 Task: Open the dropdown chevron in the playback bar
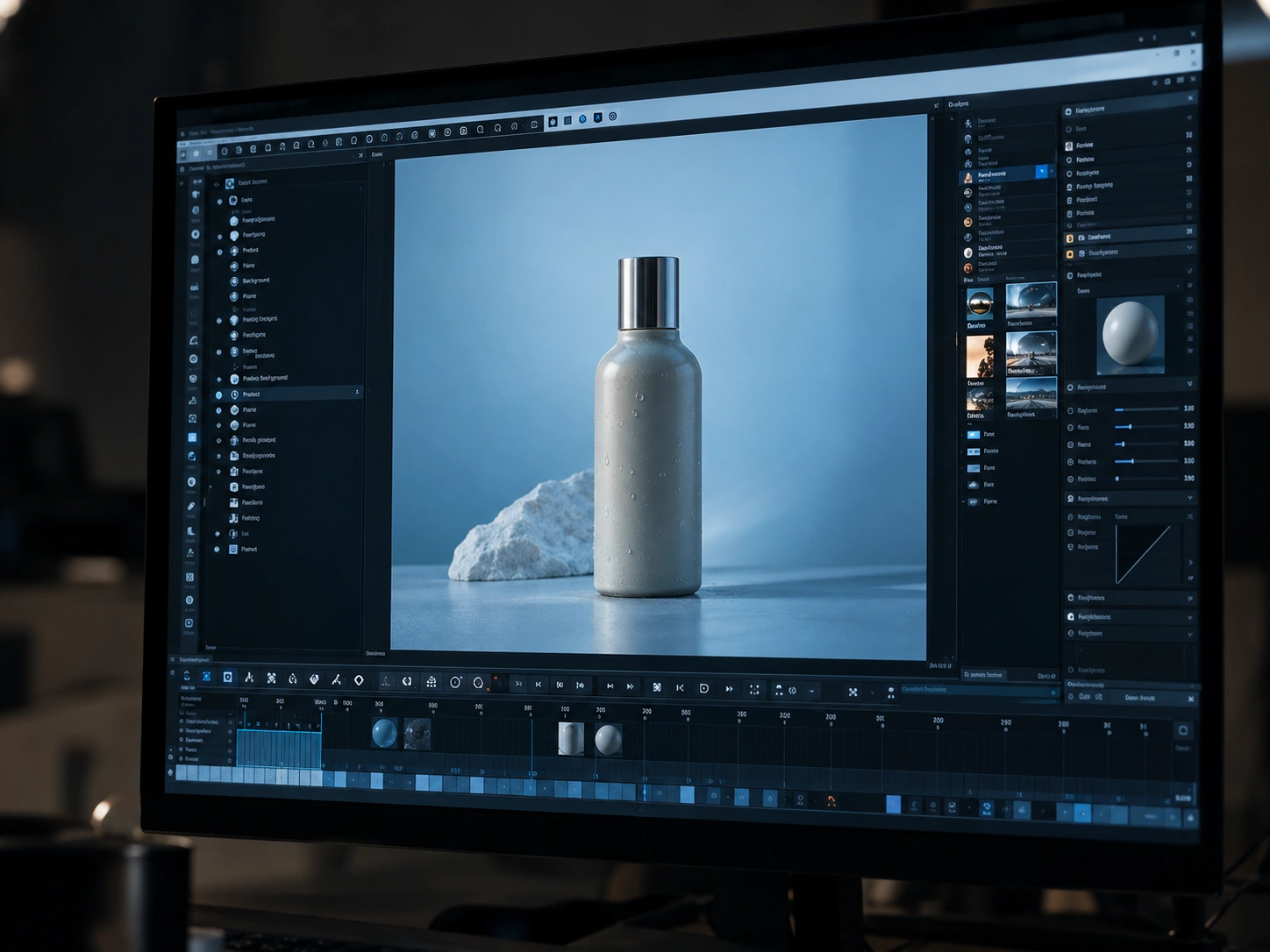tap(811, 692)
